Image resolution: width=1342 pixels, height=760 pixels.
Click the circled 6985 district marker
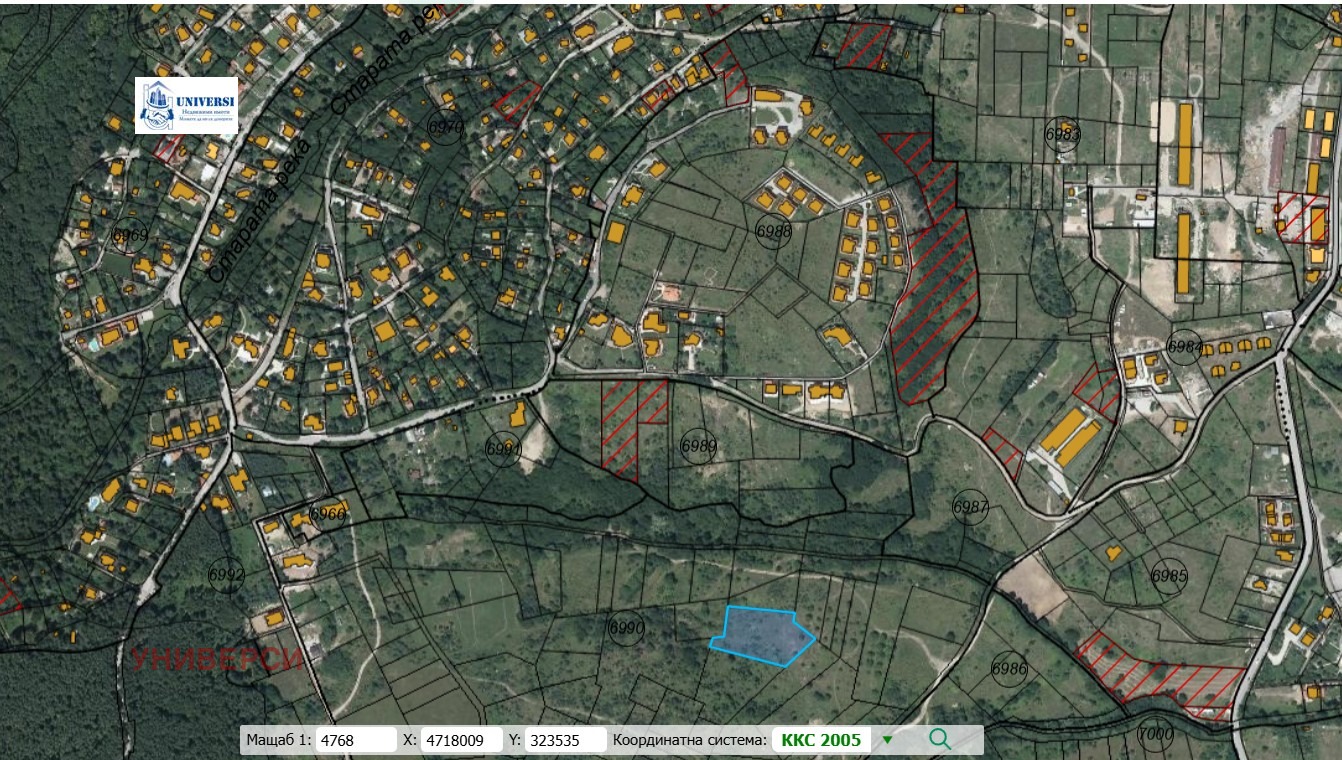(x=1168, y=576)
